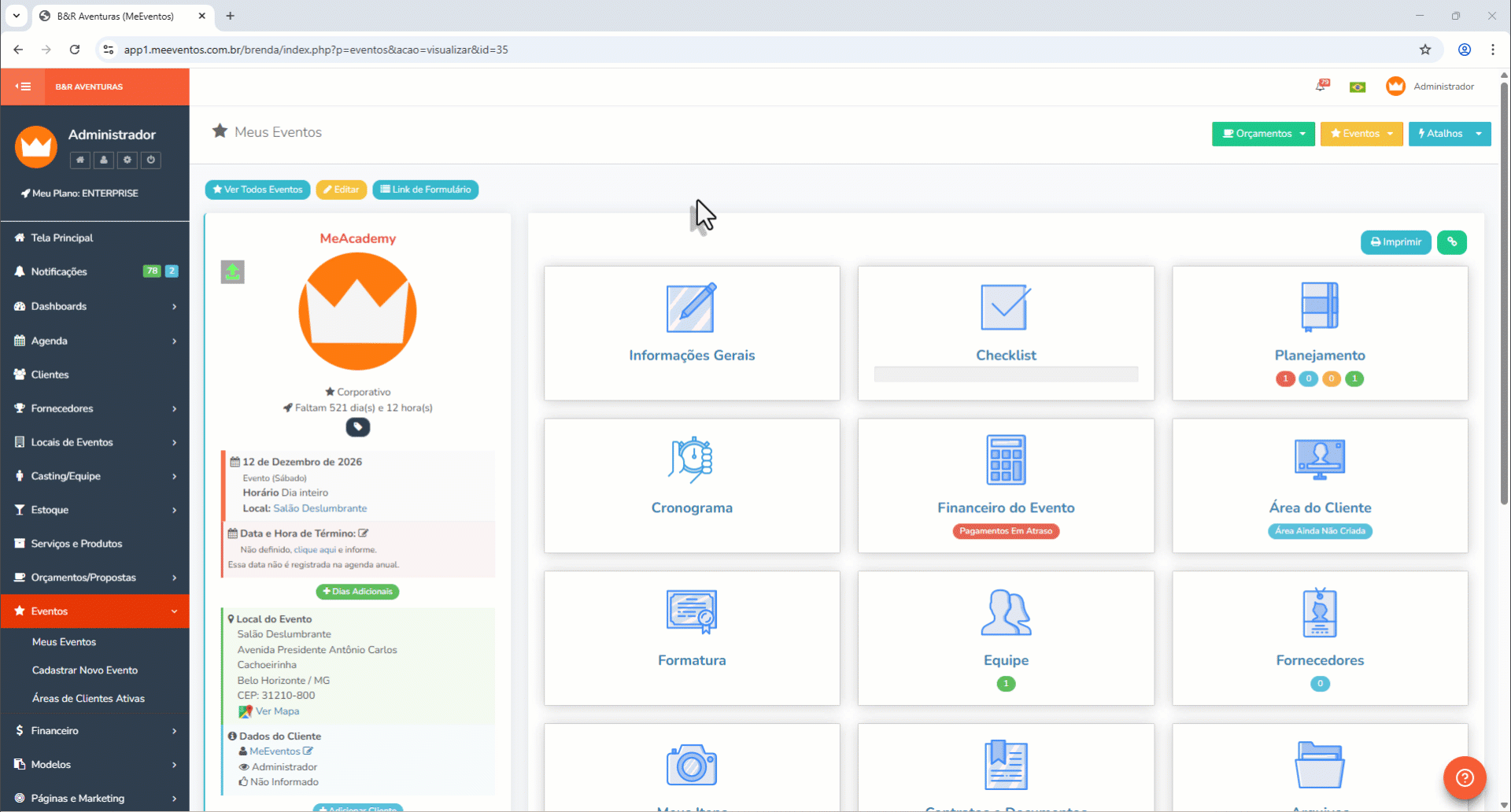Expand the Casting/Equipe sidebar menu
This screenshot has height=812, width=1511.
[94, 476]
